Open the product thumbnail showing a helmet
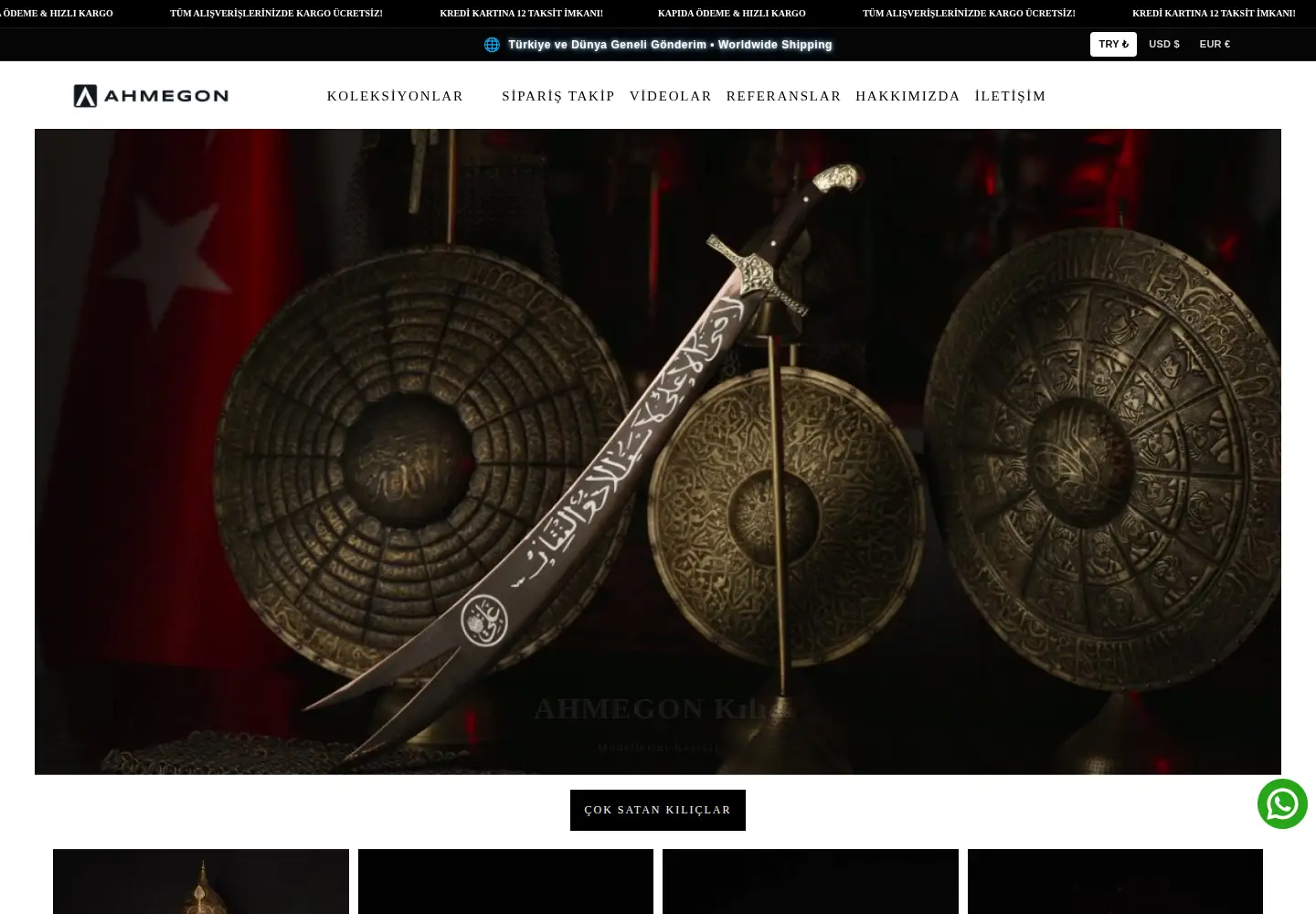This screenshot has height=914, width=1316. pyautogui.click(x=201, y=881)
